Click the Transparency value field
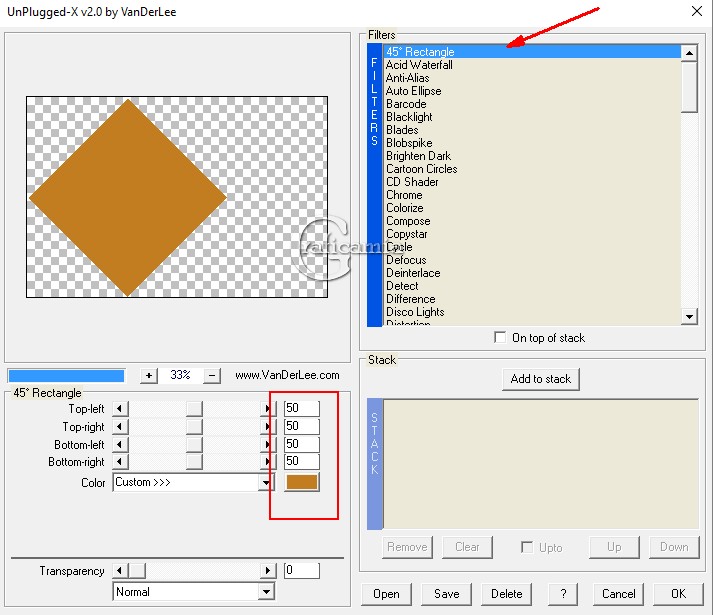 click(x=301, y=570)
